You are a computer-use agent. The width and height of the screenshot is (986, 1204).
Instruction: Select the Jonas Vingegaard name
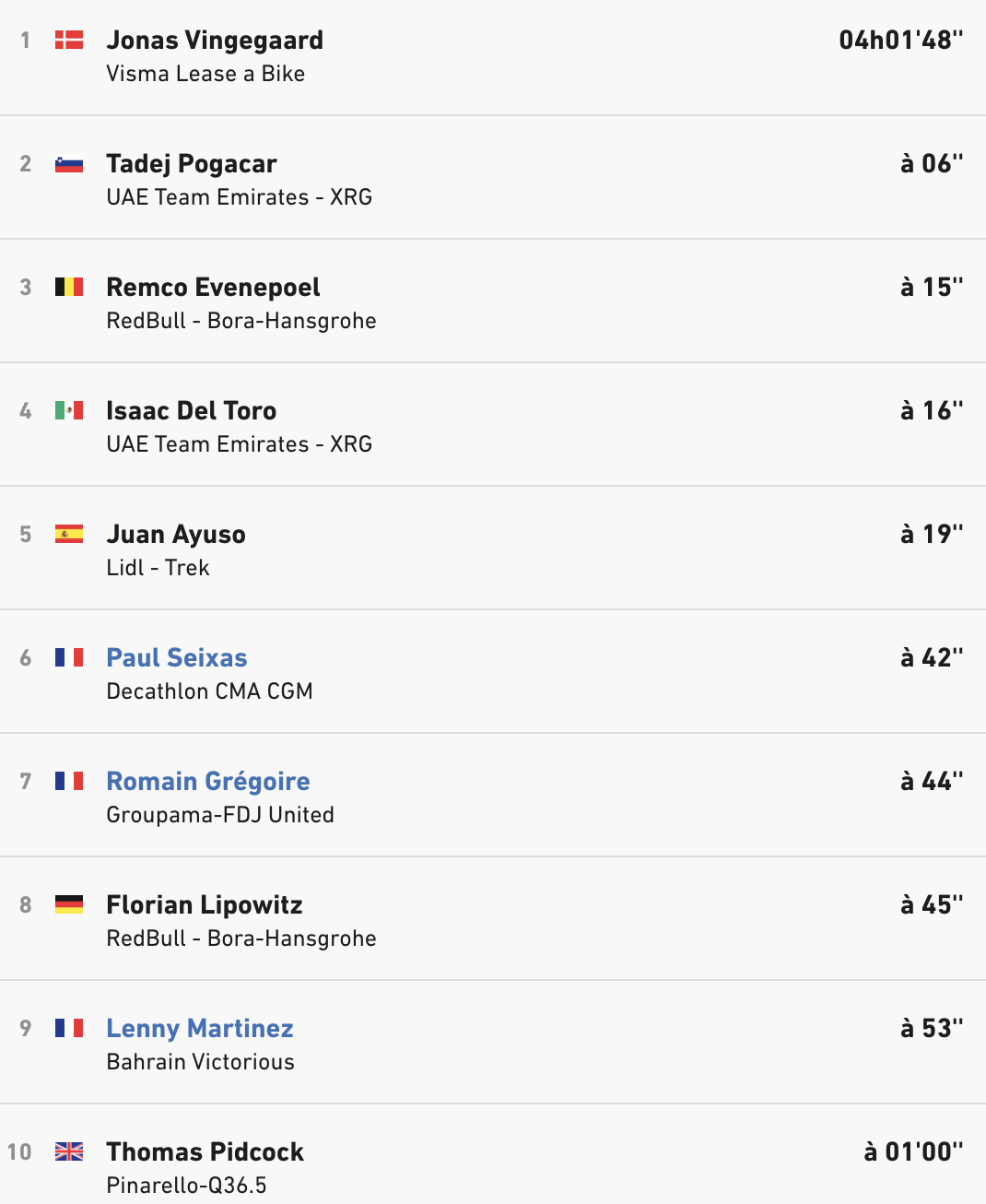[x=215, y=41]
